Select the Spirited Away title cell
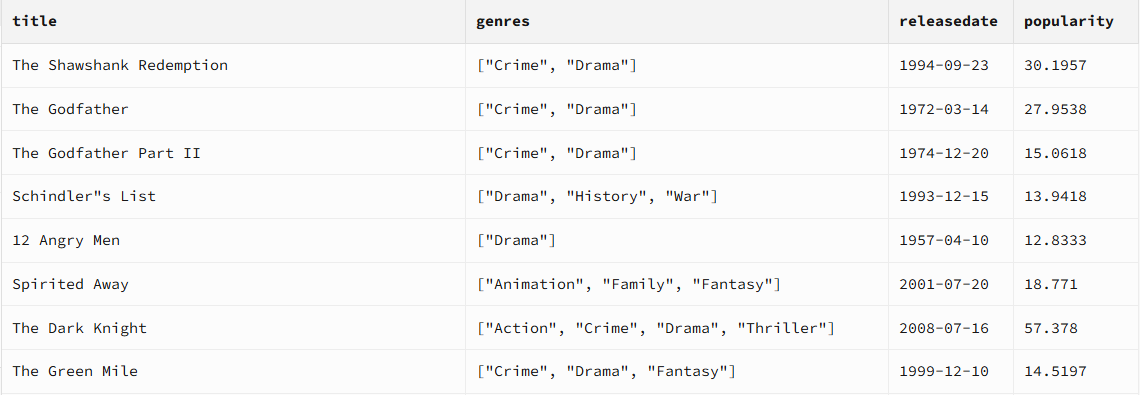This screenshot has height=395, width=1140. [233, 284]
